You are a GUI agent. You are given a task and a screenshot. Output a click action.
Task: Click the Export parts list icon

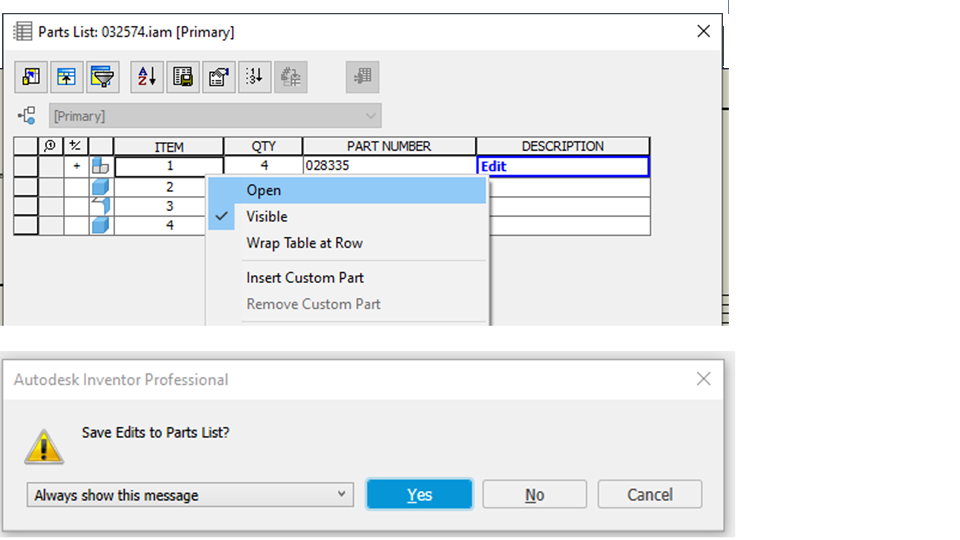coord(182,77)
